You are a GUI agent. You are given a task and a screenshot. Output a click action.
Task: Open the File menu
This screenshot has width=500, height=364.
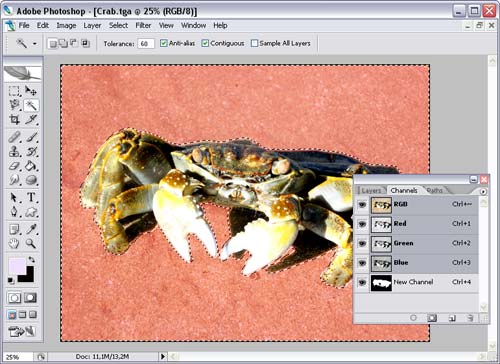24,25
